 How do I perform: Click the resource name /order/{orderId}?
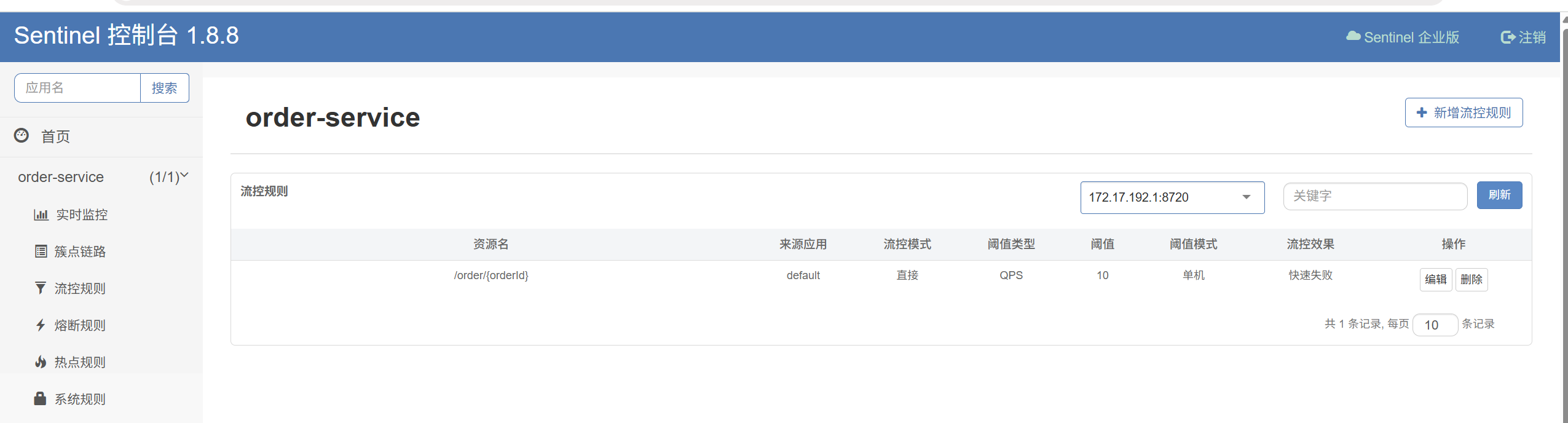[491, 275]
